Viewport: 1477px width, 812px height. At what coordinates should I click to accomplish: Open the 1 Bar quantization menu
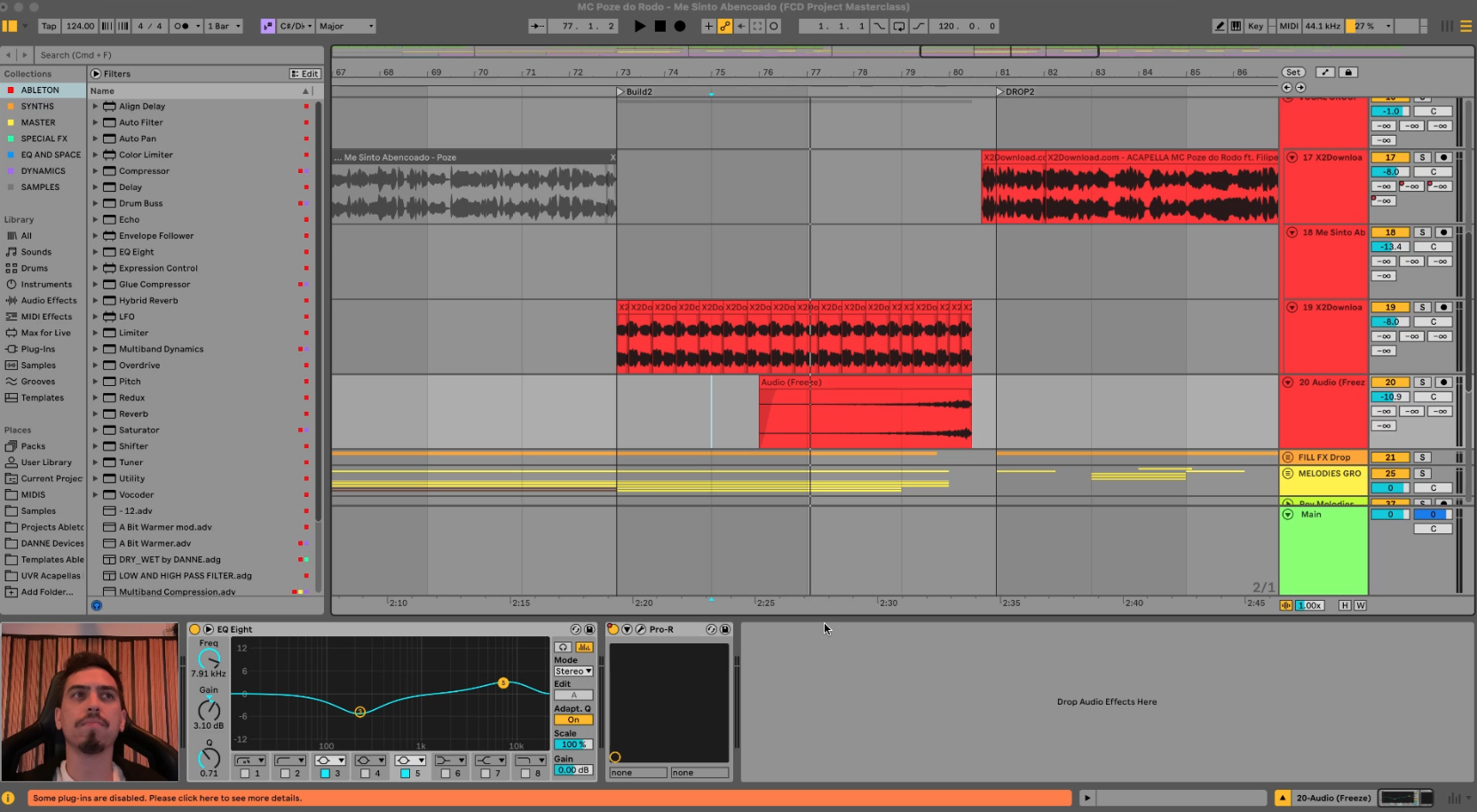(224, 26)
